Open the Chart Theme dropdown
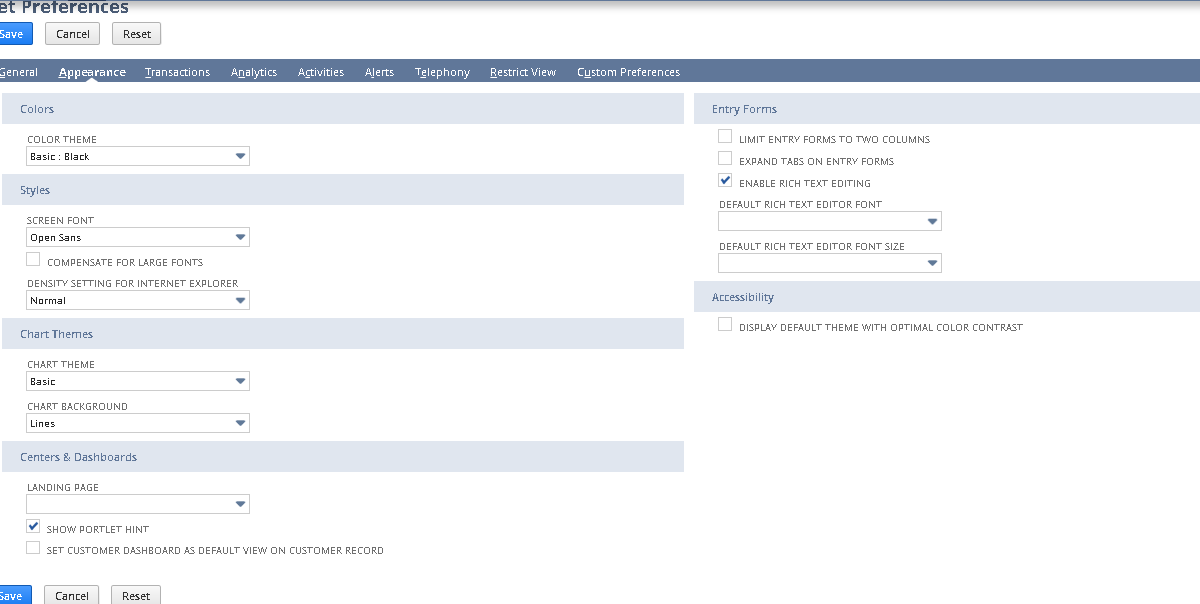1200x604 pixels. [x=239, y=381]
